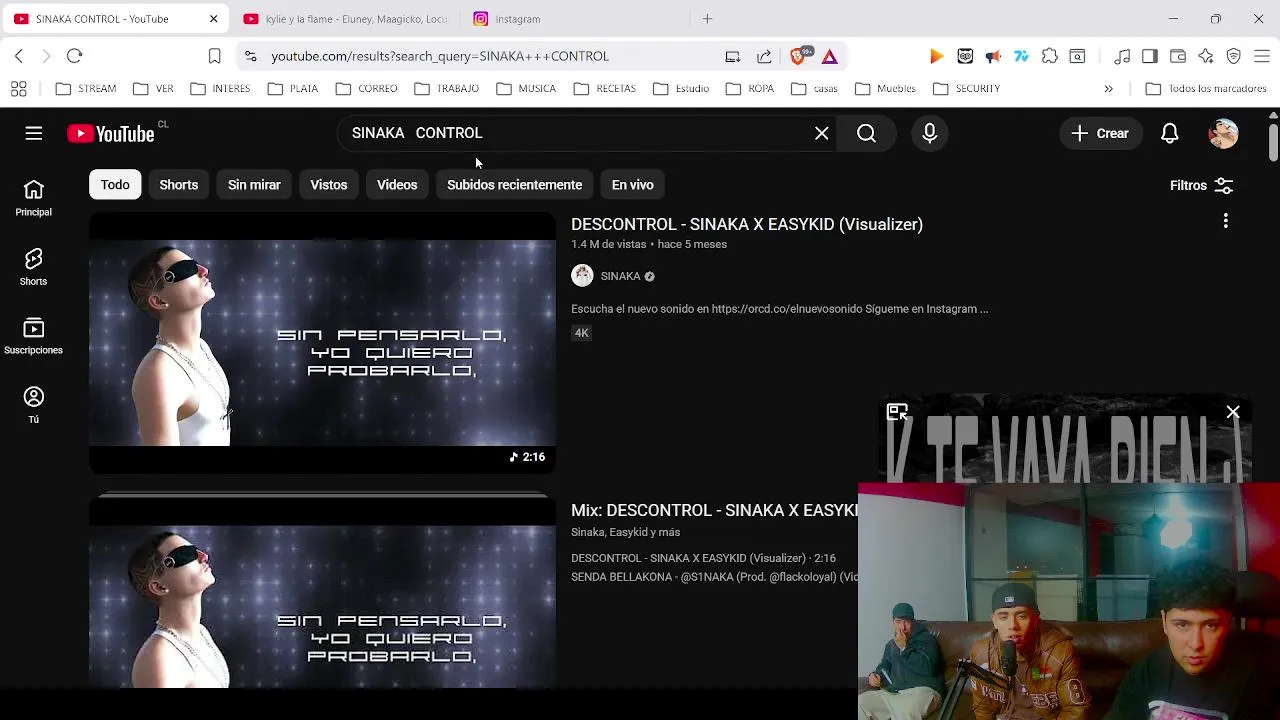The height and width of the screenshot is (720, 1280).
Task: Bookmark this page via the bookmark icon
Action: pos(214,56)
